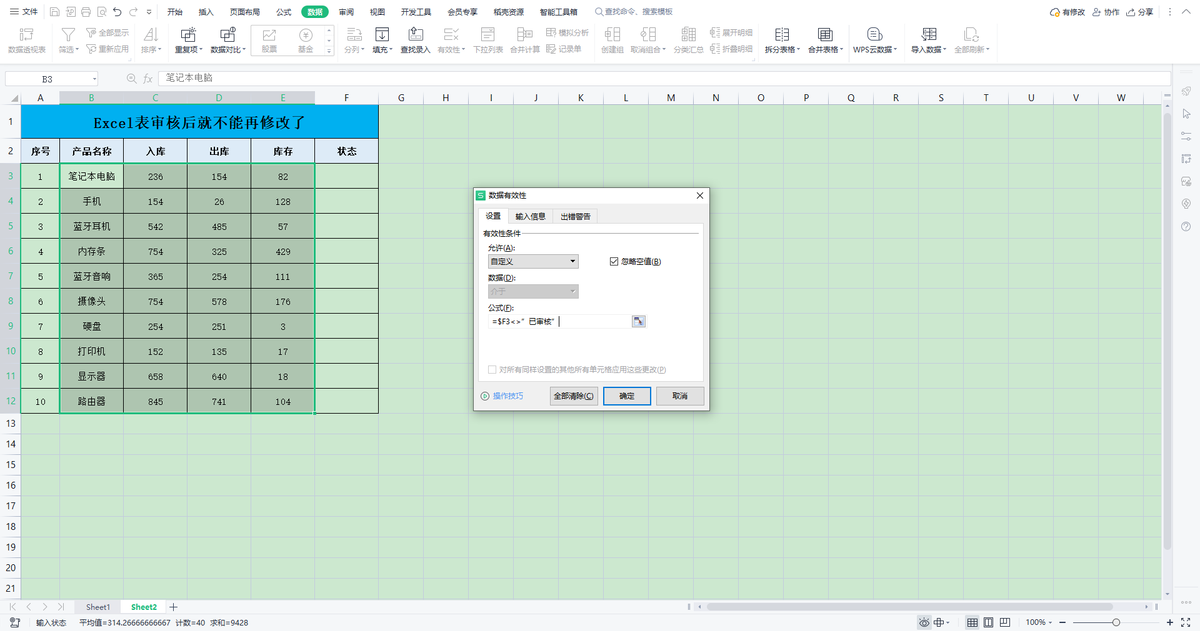Image resolution: width=1200 pixels, height=631 pixels.
Task: Click the zoom out minus button
Action: (x=1063, y=622)
